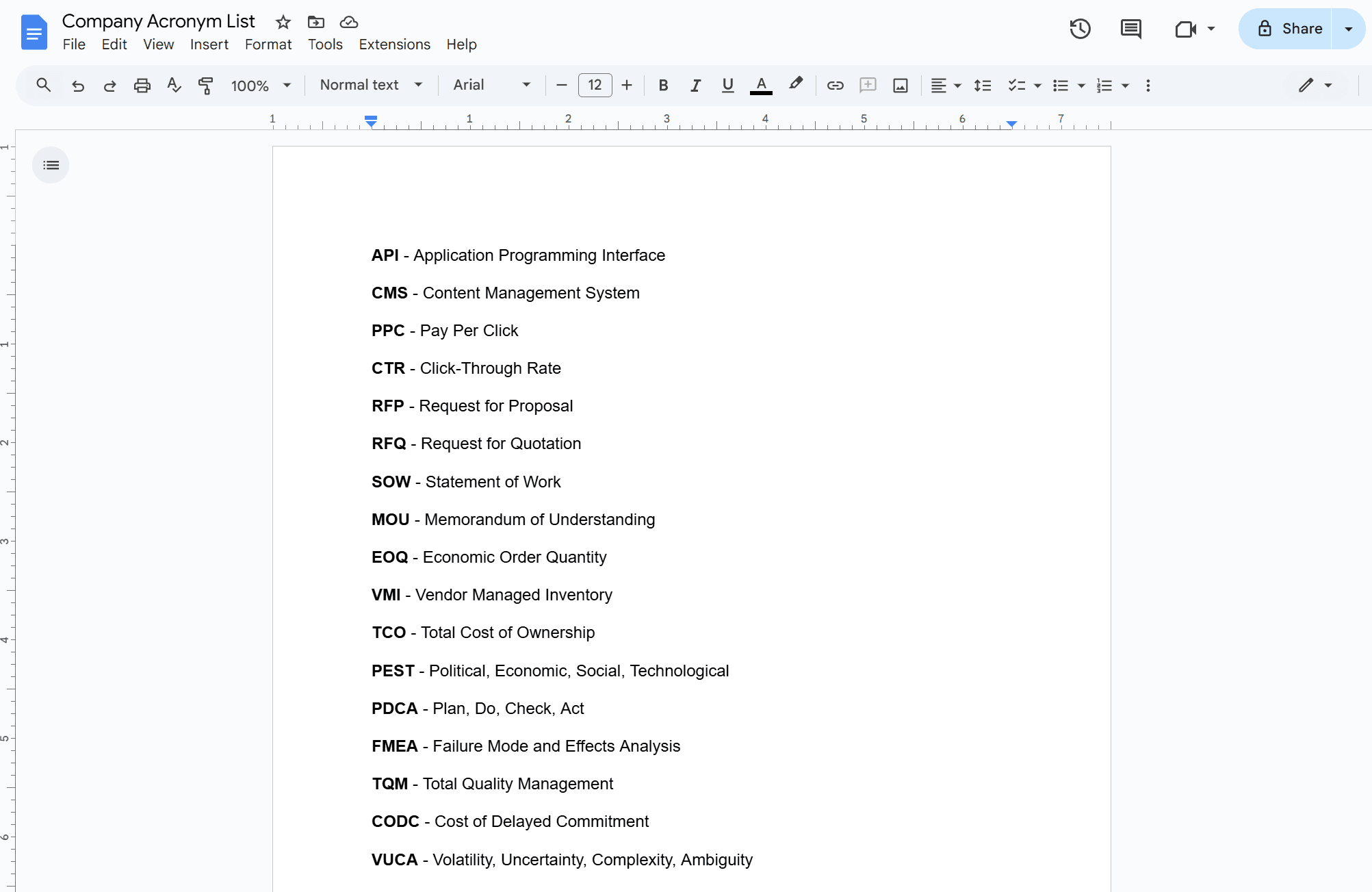Toggle bold formatting
This screenshot has width=1372, height=892.
pyautogui.click(x=662, y=86)
